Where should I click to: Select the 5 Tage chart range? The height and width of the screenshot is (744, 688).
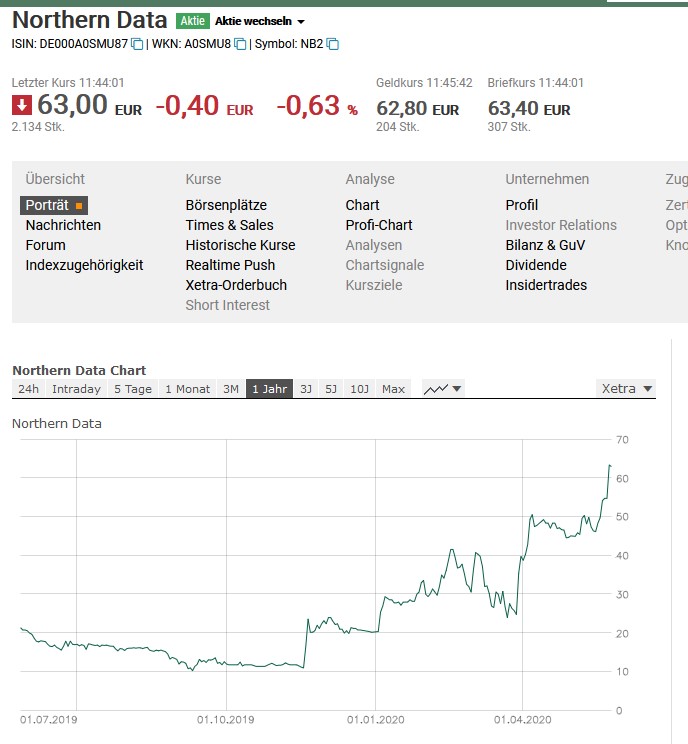point(133,389)
